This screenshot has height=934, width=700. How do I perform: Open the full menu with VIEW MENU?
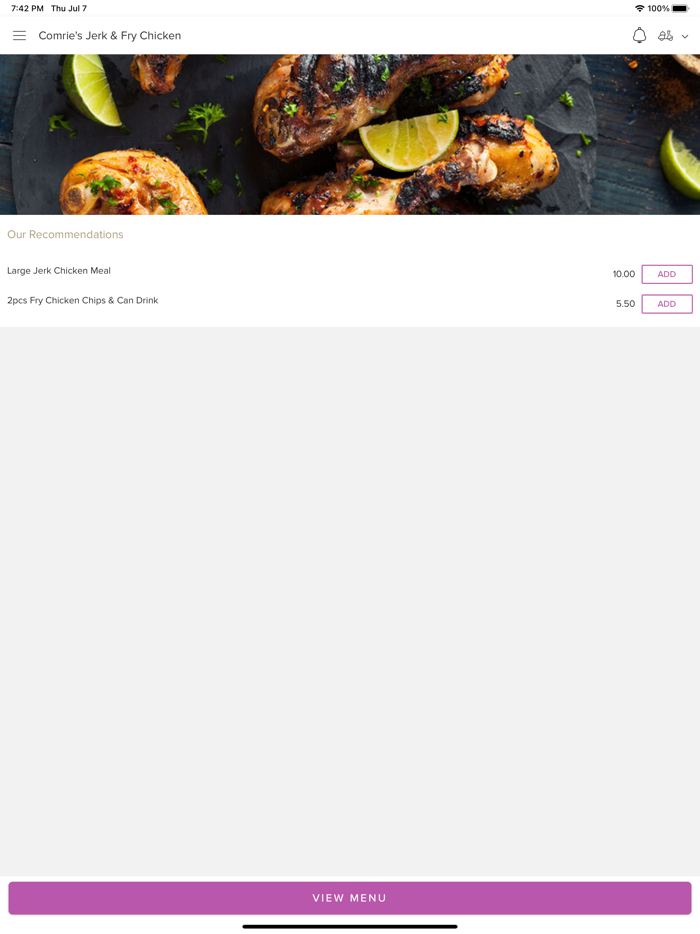(x=350, y=898)
